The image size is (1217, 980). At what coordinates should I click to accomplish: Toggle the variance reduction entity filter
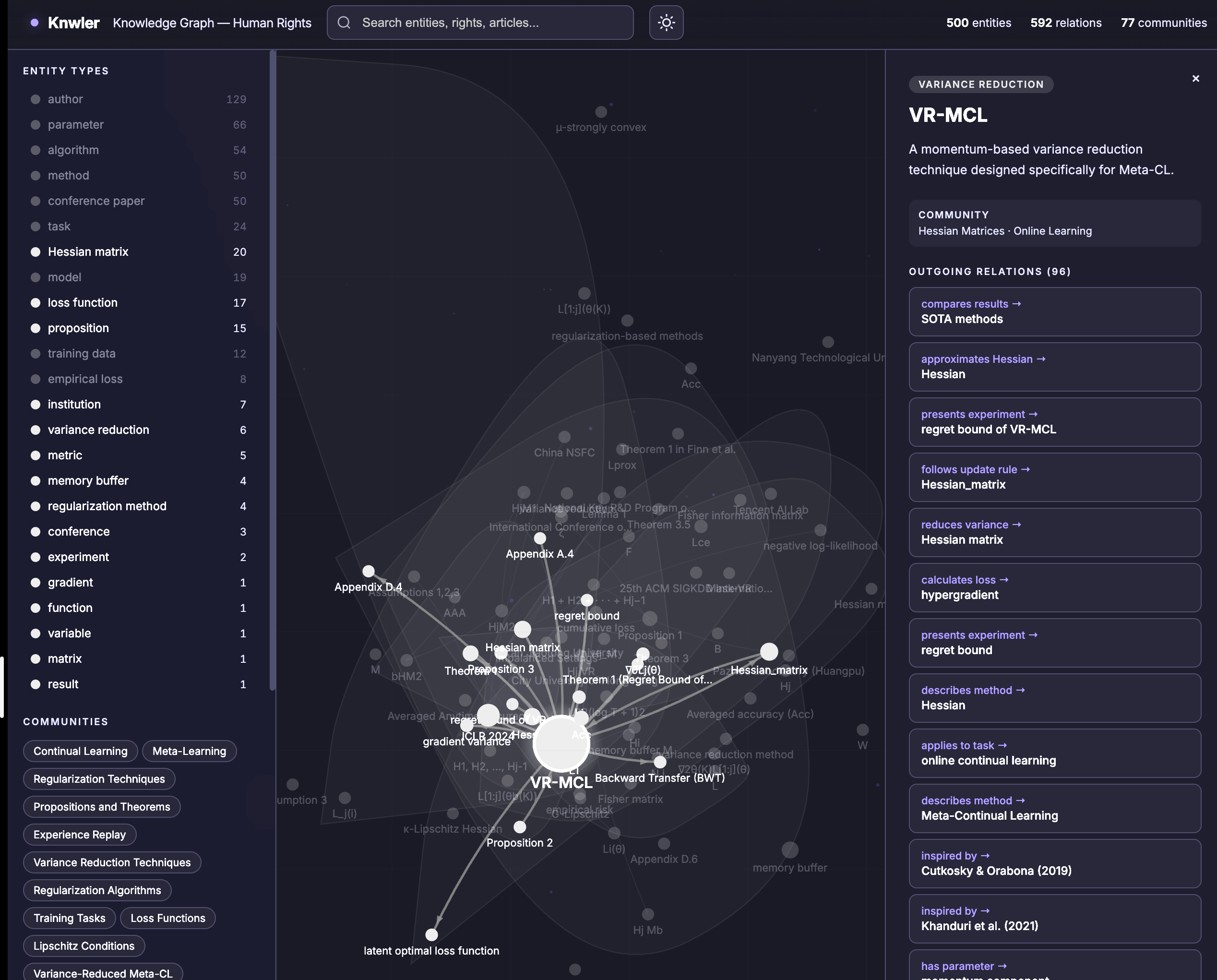tap(98, 430)
